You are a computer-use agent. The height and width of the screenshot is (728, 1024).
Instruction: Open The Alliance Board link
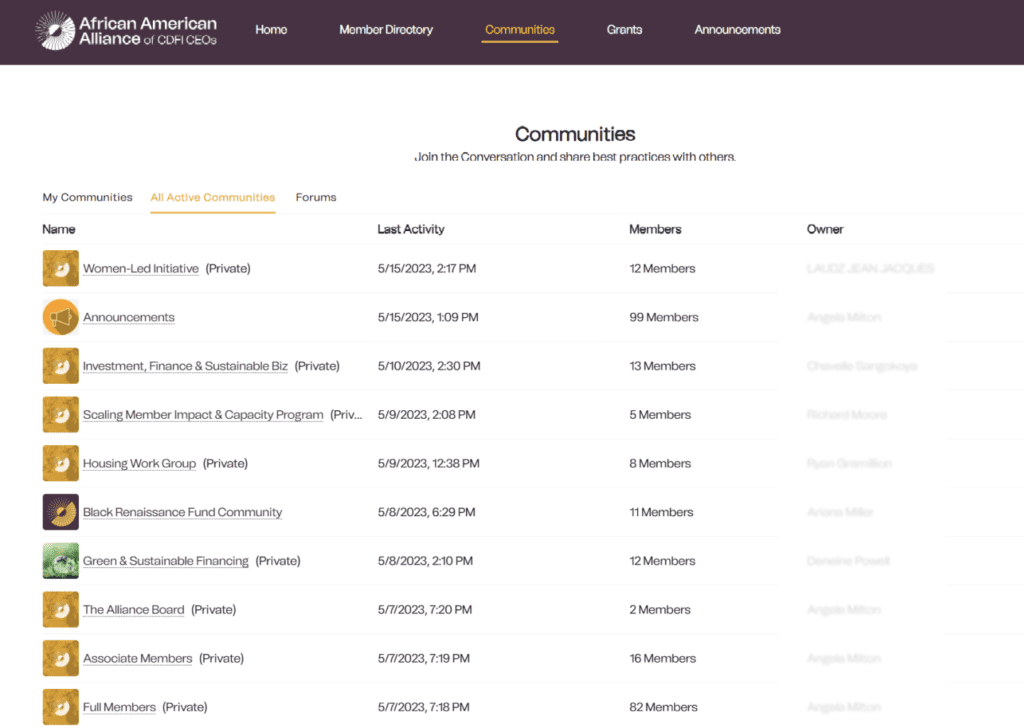134,610
